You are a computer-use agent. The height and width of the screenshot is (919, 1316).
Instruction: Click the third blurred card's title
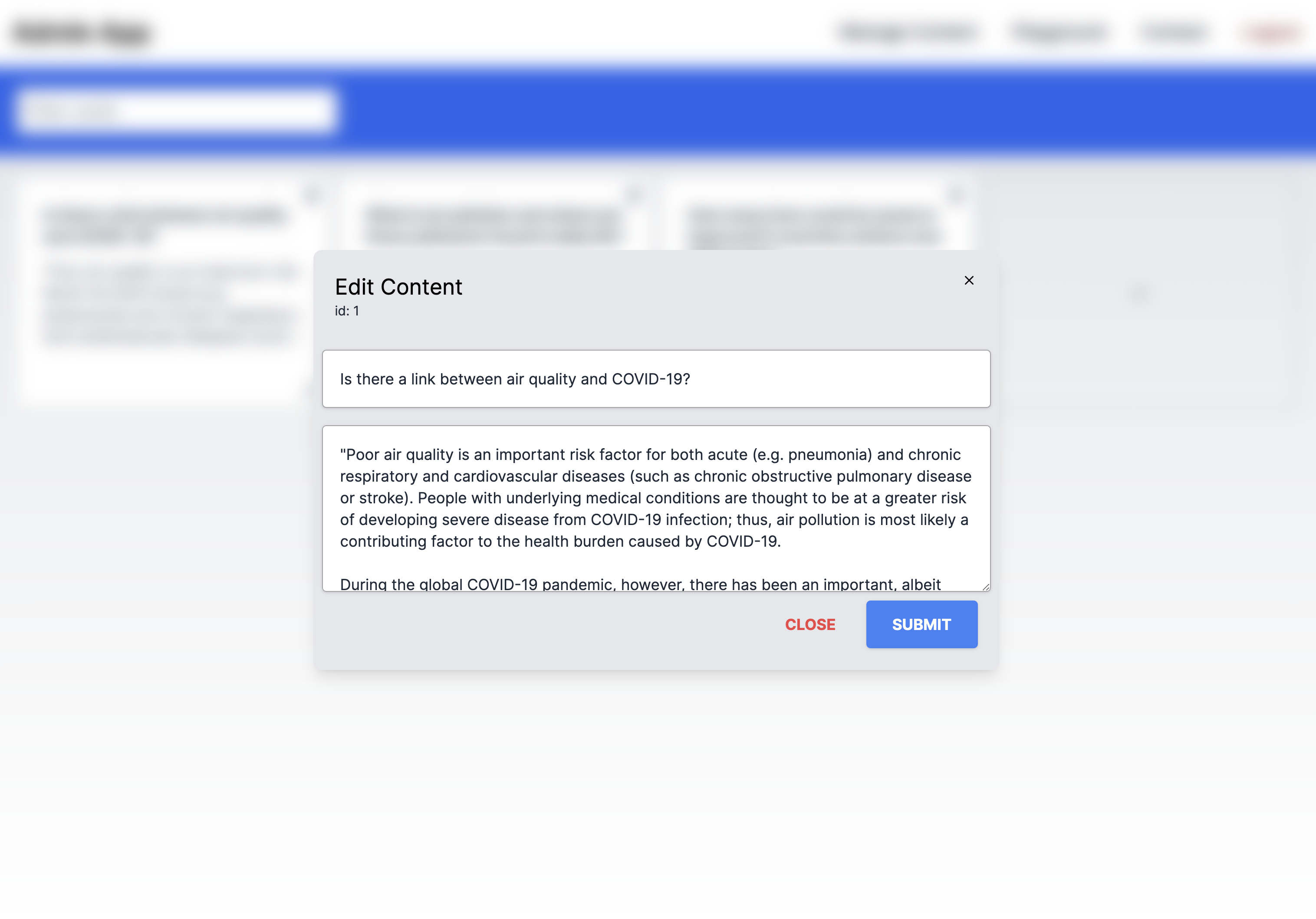[x=814, y=225]
